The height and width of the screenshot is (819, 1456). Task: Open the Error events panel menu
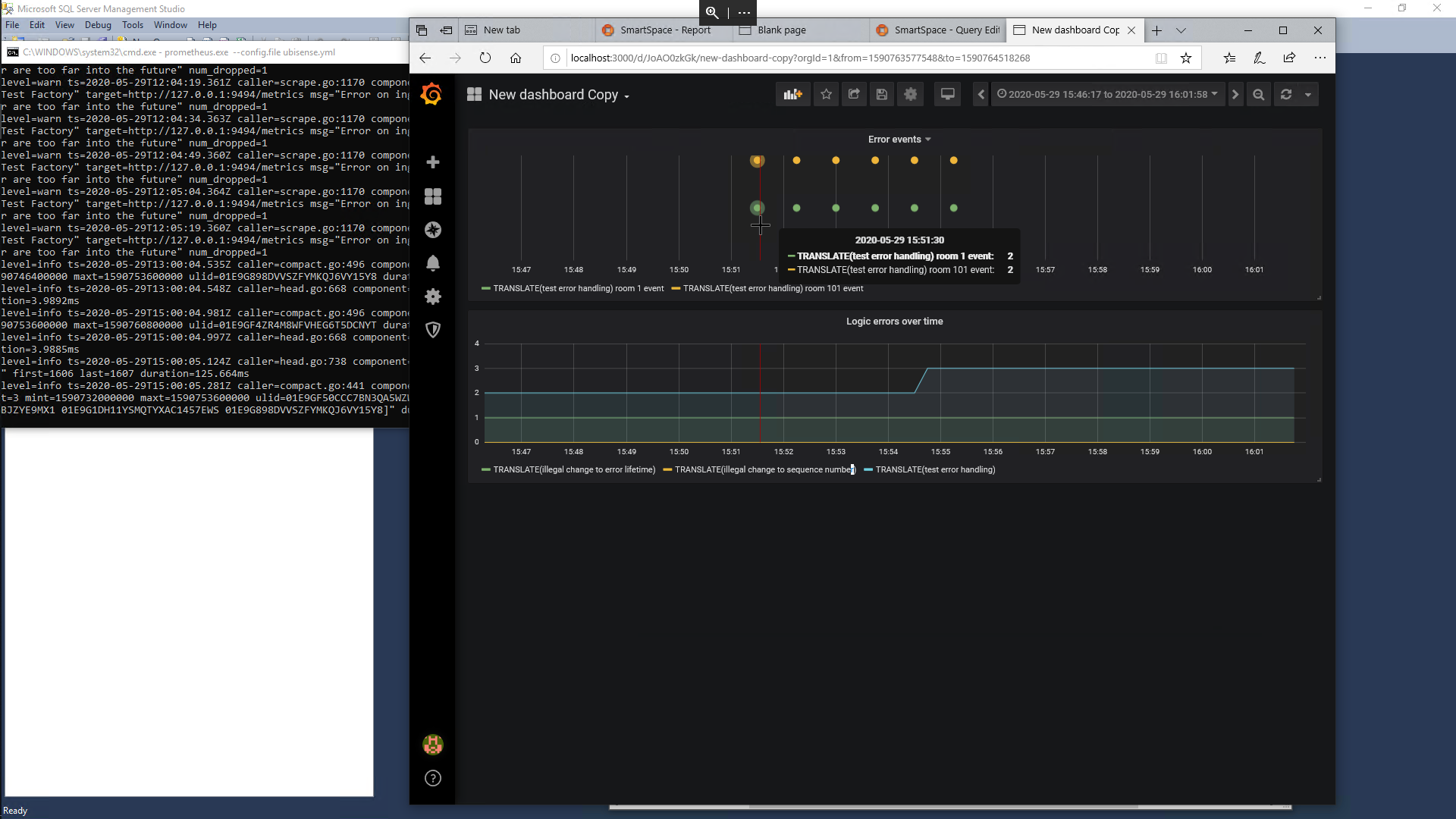pyautogui.click(x=899, y=140)
